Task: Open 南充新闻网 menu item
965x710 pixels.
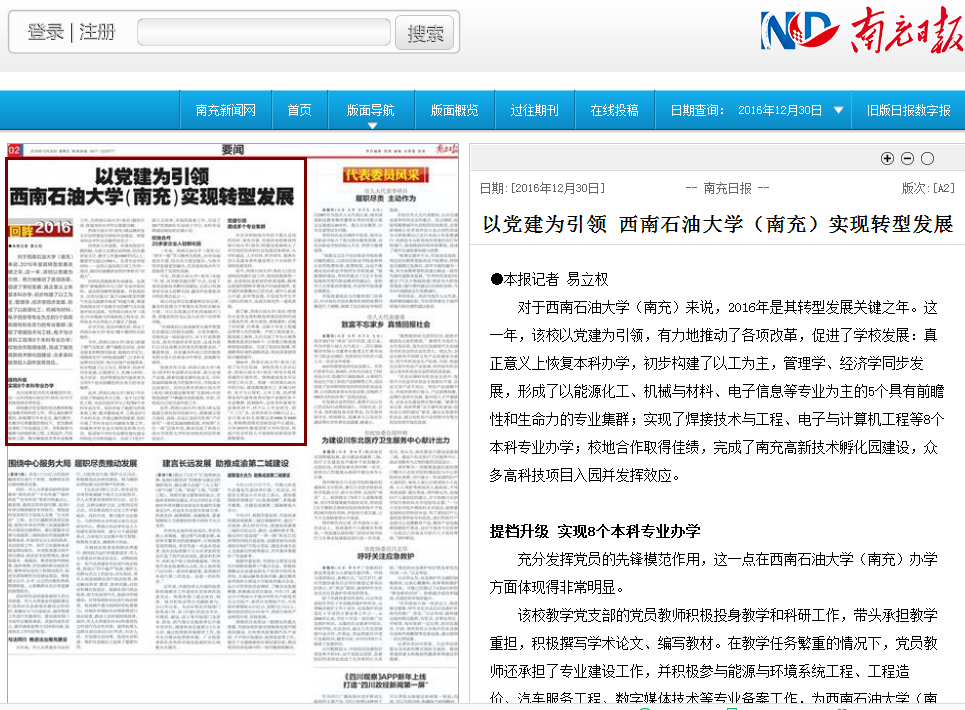Action: pyautogui.click(x=225, y=110)
